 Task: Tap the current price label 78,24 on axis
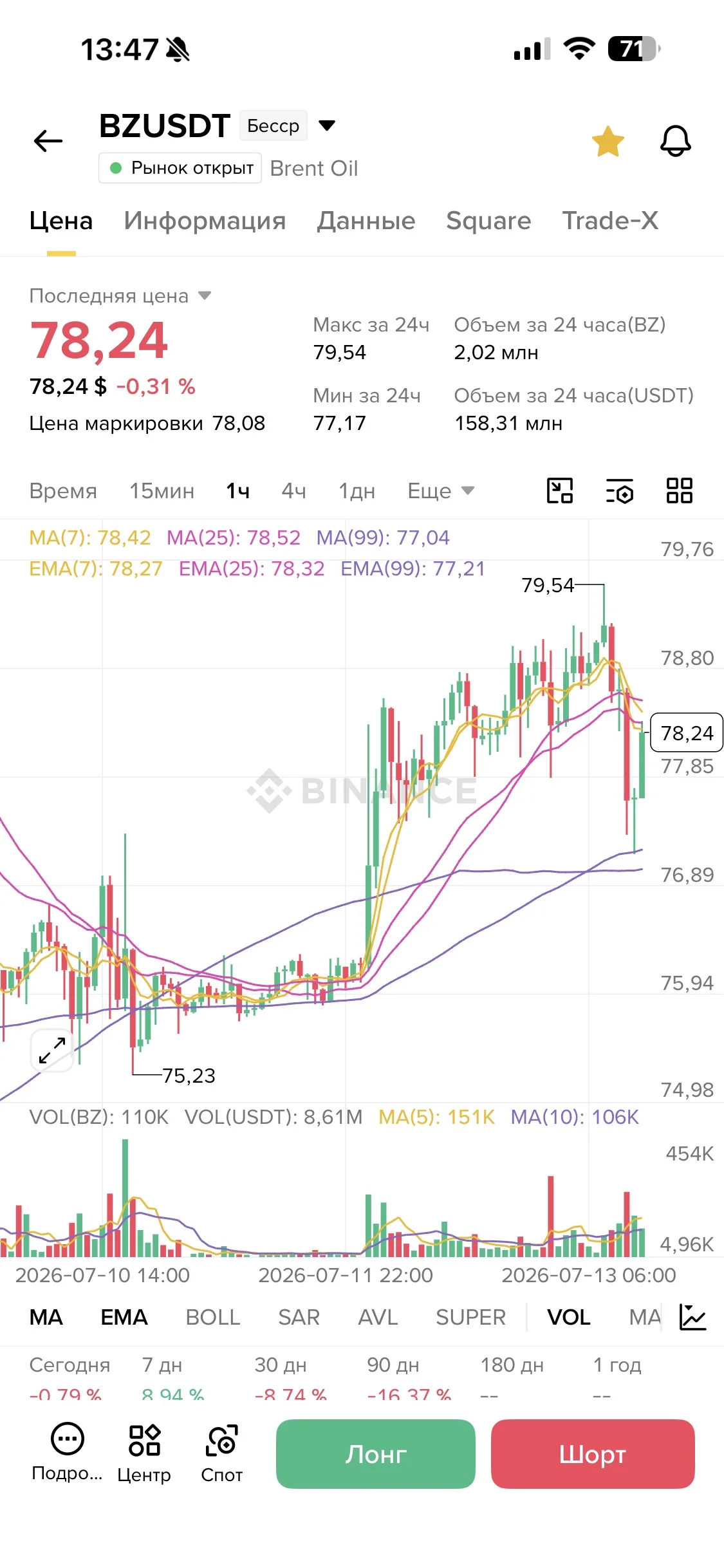687,733
